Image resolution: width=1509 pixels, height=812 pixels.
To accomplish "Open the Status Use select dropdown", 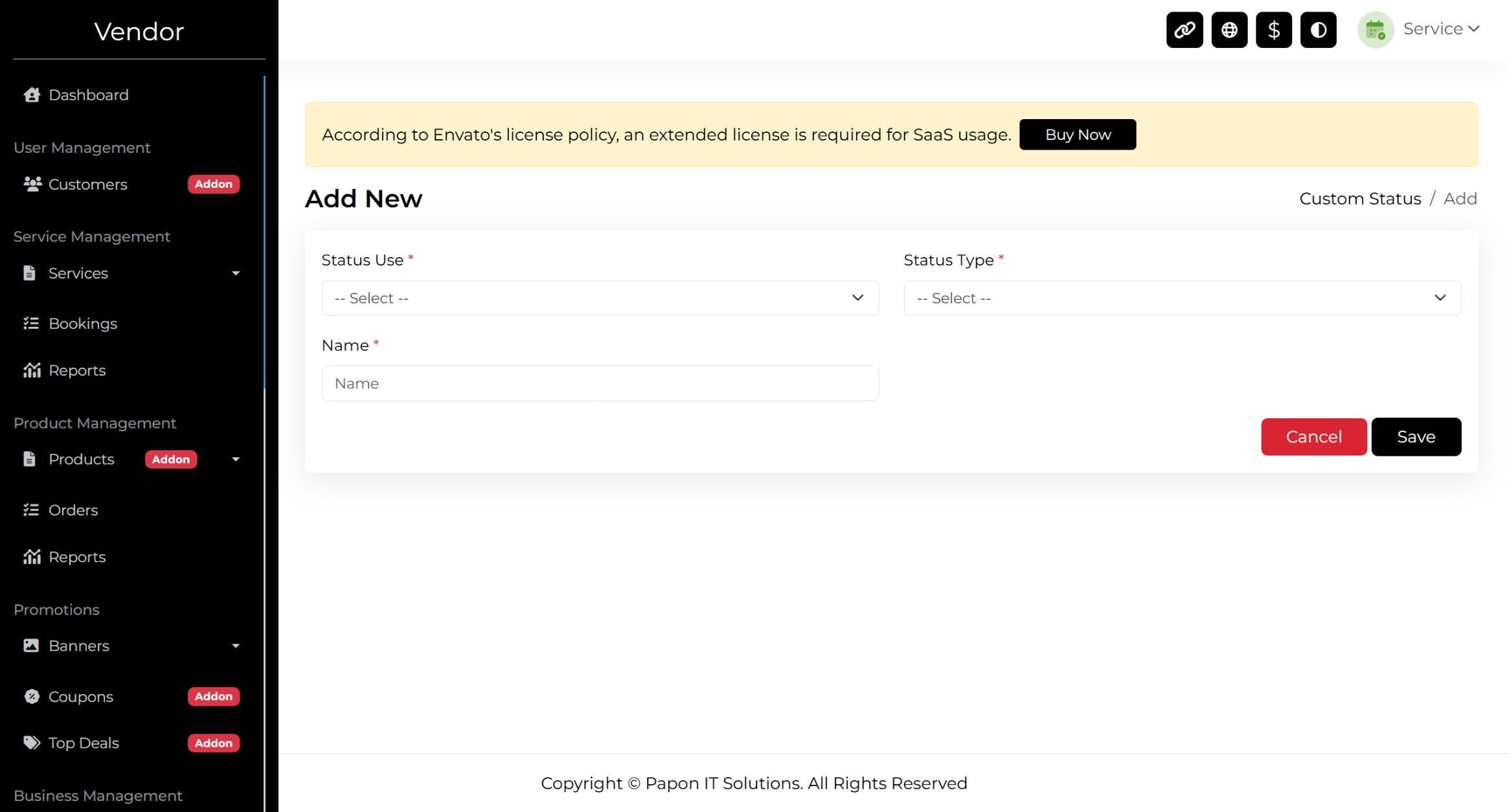I will point(600,298).
